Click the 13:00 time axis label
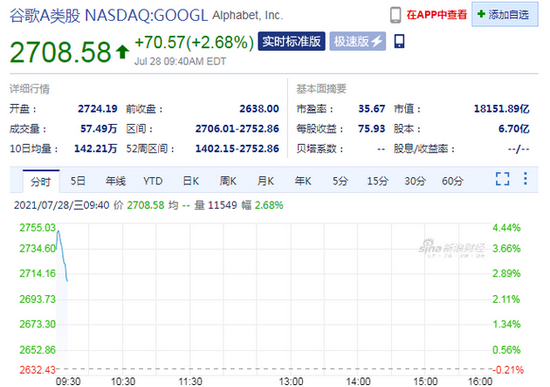The height and width of the screenshot is (387, 550). [291, 381]
